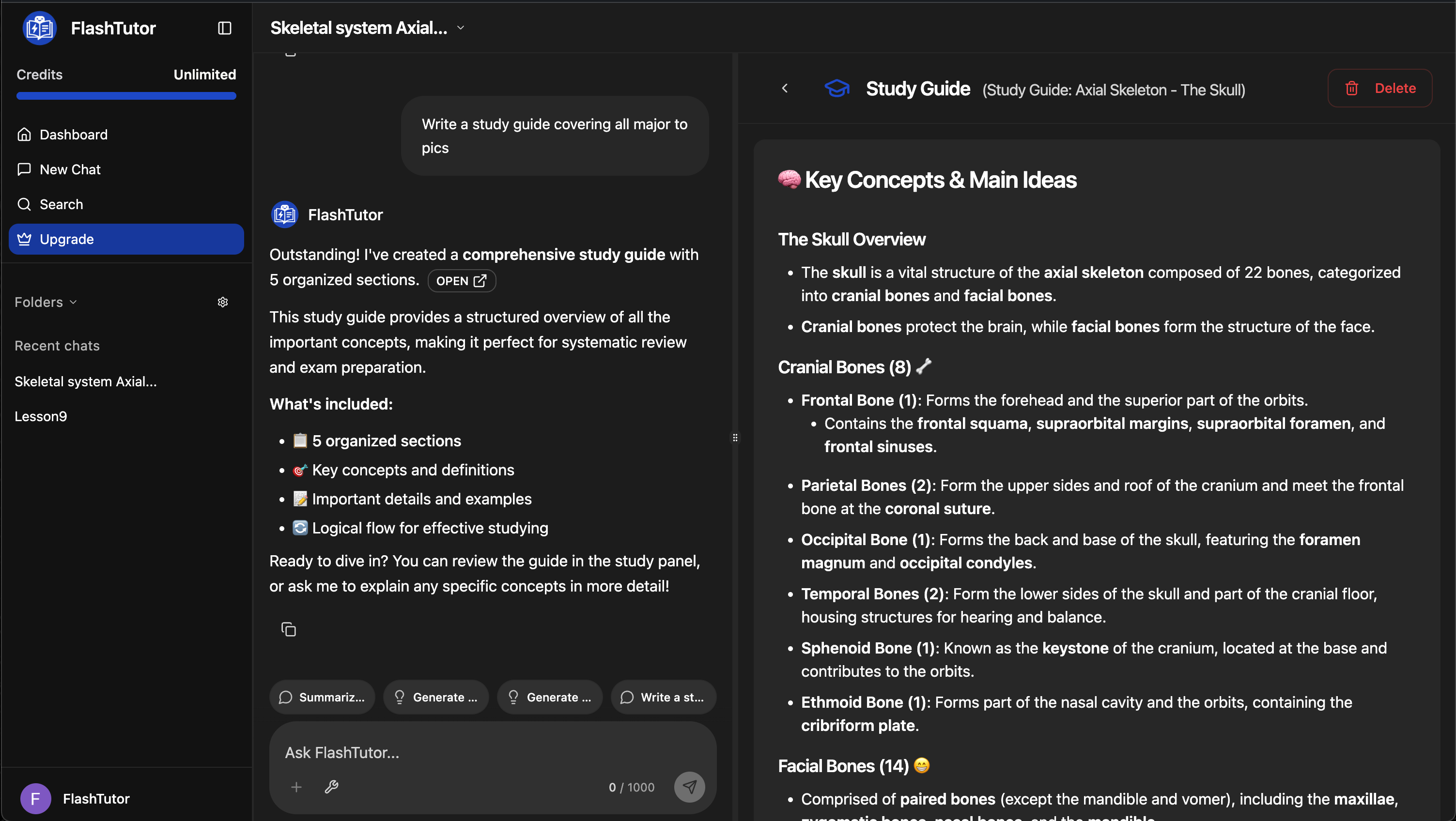Click the OPEN study guide link

461,281
